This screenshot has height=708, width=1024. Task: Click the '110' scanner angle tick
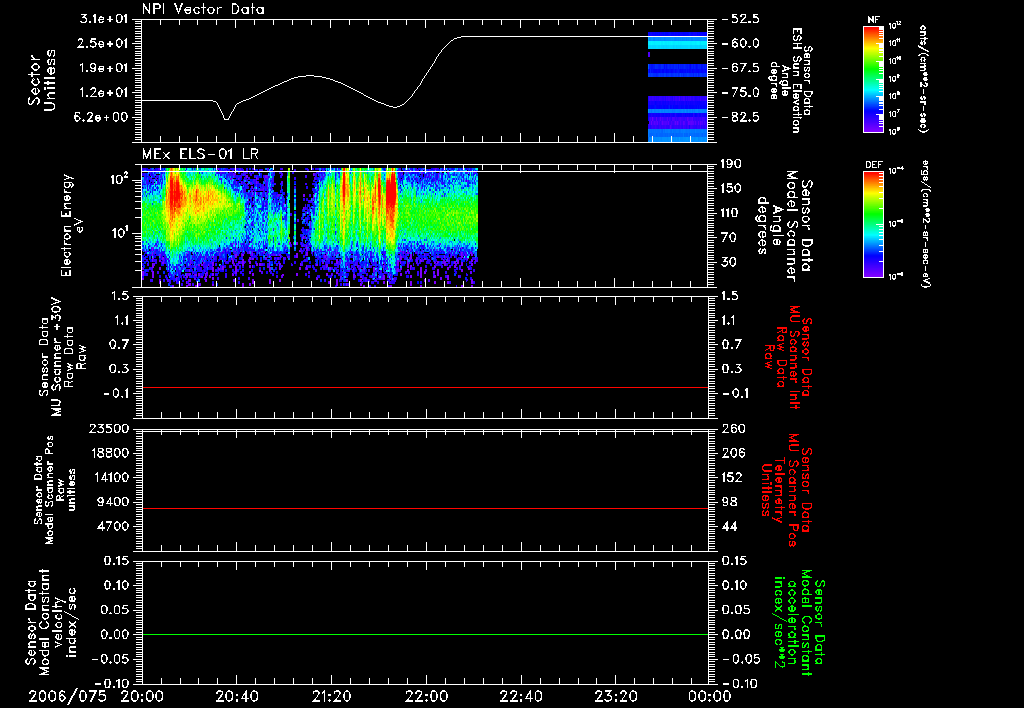(732, 213)
